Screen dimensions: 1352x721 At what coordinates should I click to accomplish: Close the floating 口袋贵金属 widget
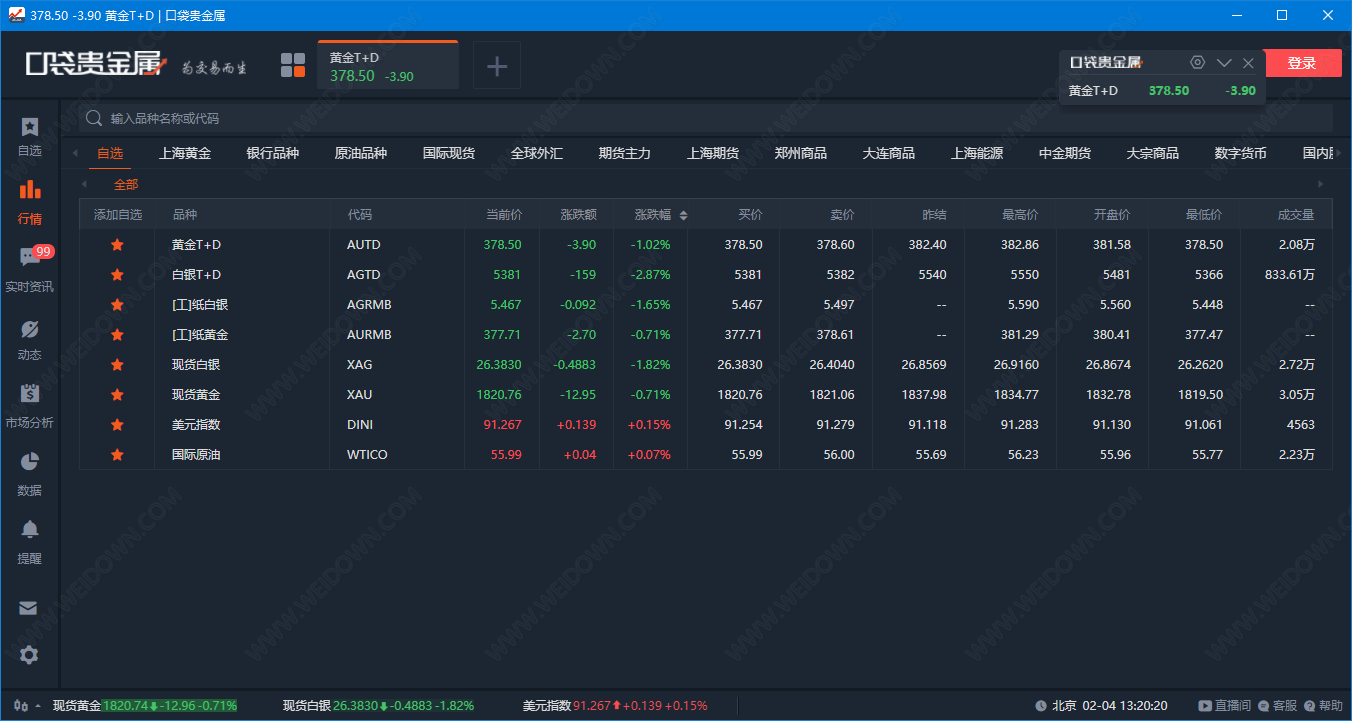click(x=1248, y=63)
